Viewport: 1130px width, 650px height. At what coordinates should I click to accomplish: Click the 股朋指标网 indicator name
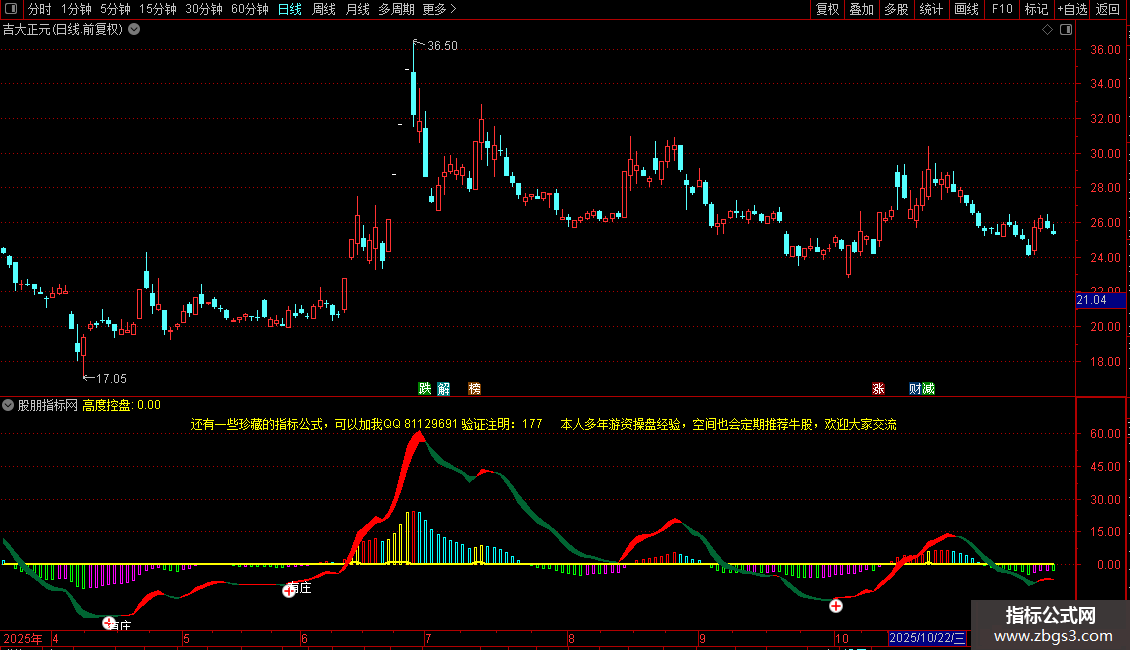point(48,405)
